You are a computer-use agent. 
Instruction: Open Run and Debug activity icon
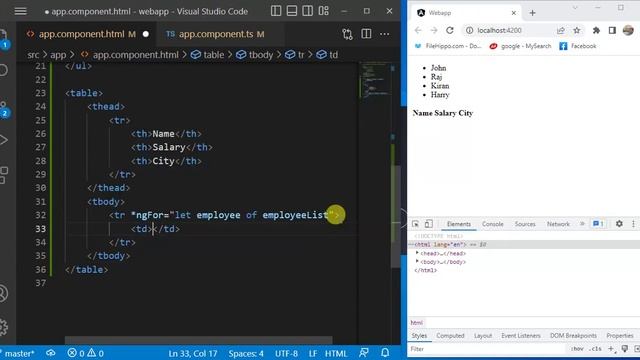4,140
